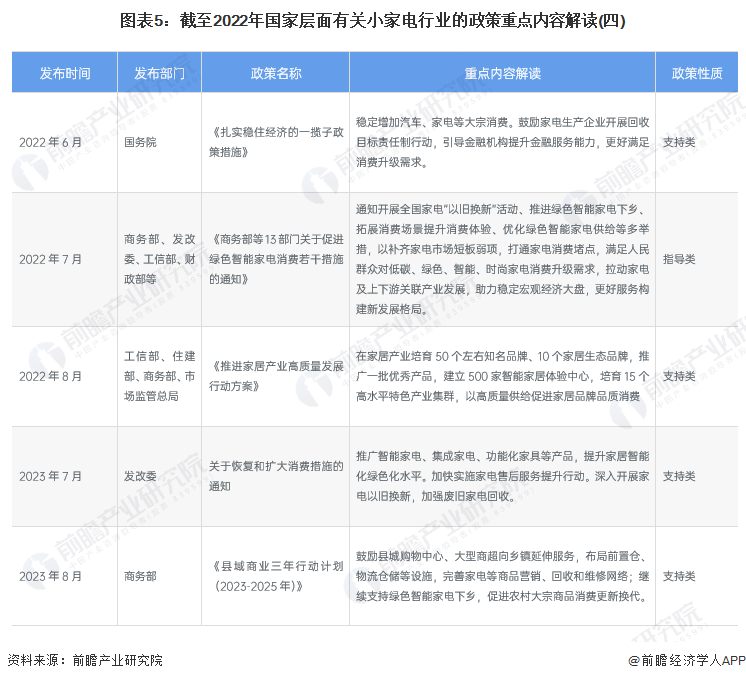This screenshot has height=681, width=746.
Task: Select the 发布部门 column header
Action: pos(159,73)
